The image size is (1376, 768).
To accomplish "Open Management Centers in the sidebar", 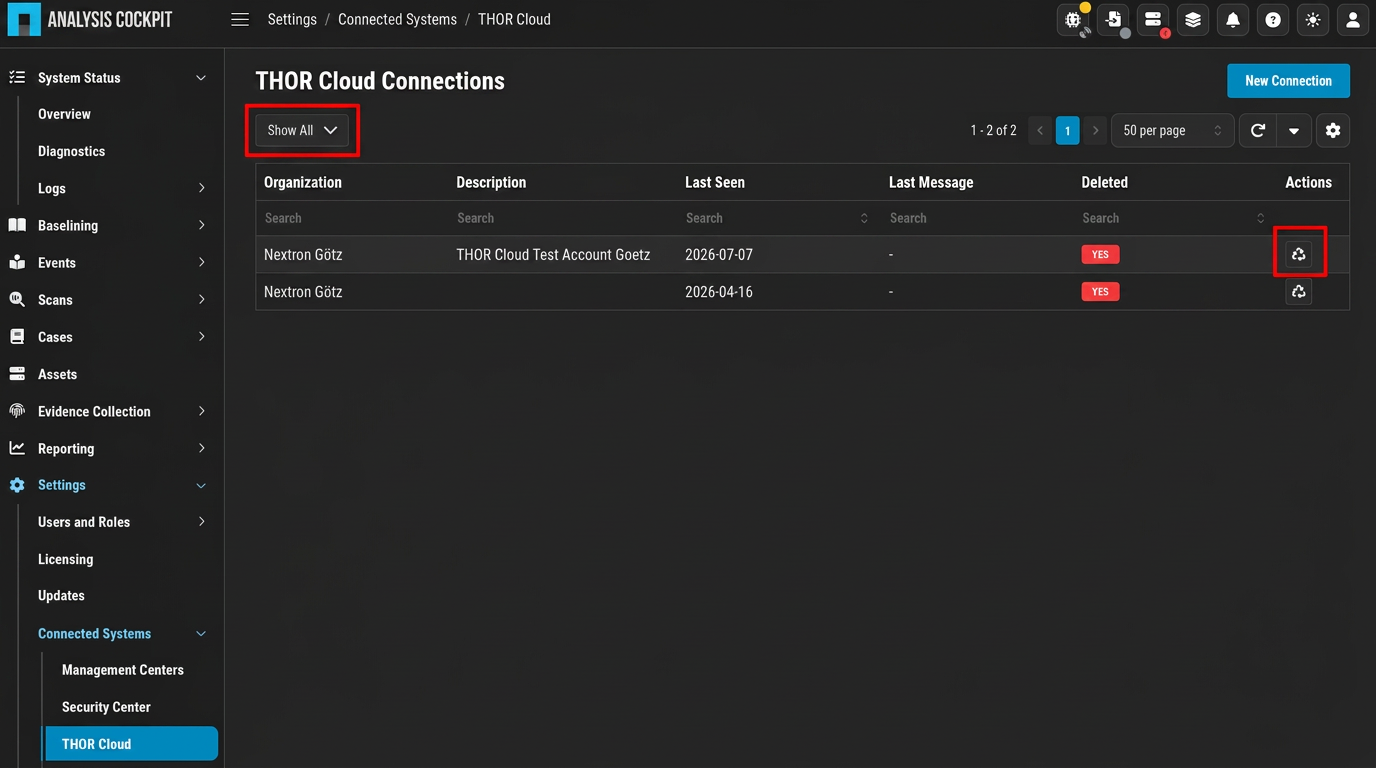I will coord(123,670).
